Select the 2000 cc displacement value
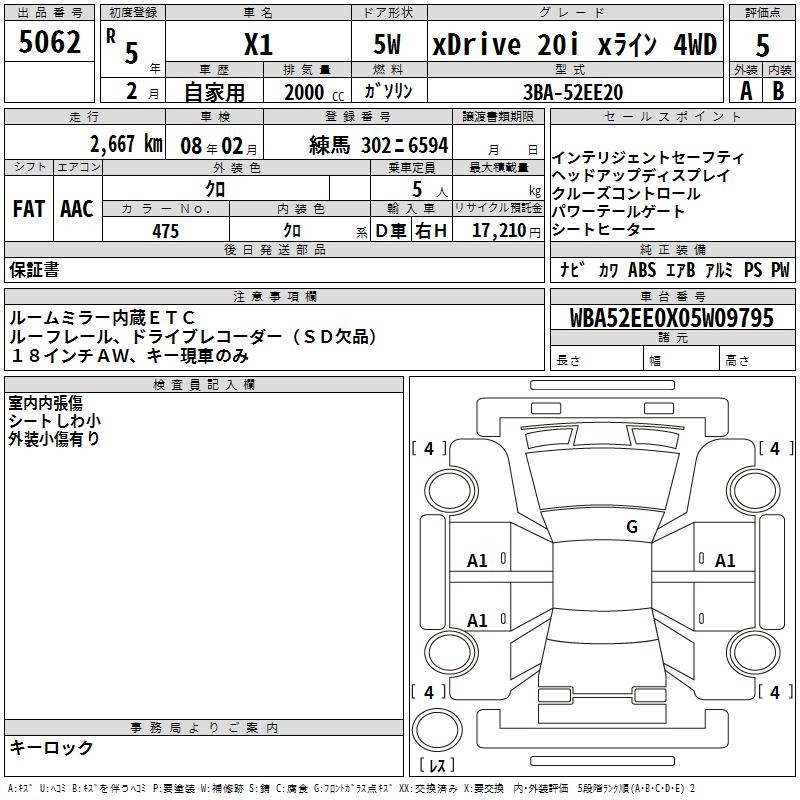The width and height of the screenshot is (800, 800). coord(314,92)
